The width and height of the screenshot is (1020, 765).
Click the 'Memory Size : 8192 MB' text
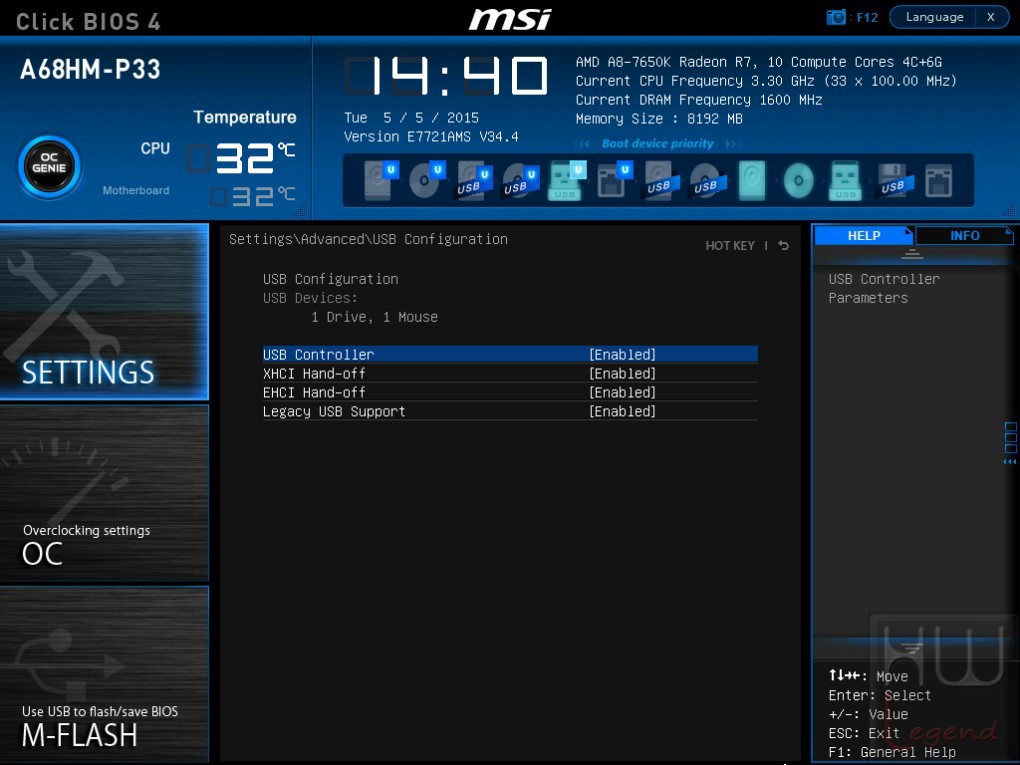click(x=659, y=119)
